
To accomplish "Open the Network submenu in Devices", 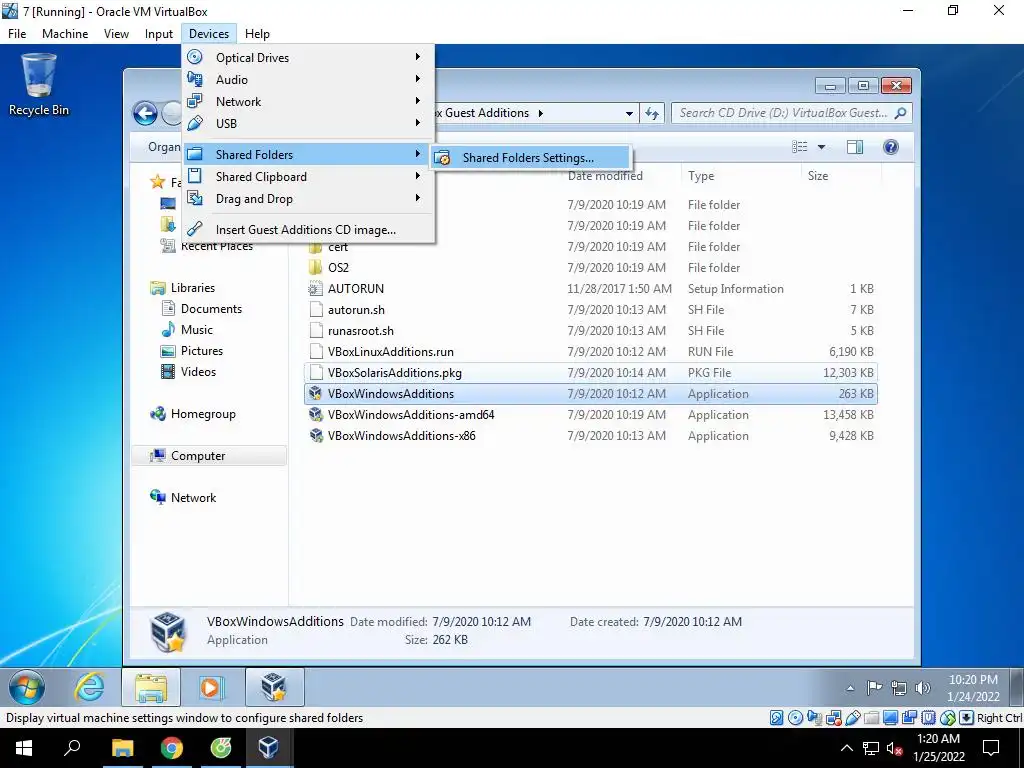I will tap(308, 101).
